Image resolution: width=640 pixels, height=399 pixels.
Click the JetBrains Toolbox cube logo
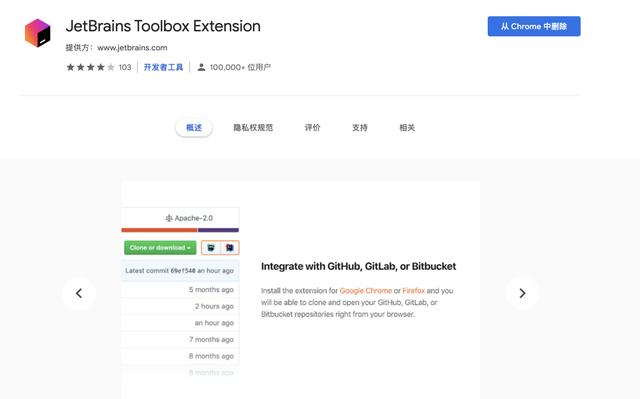(38, 33)
